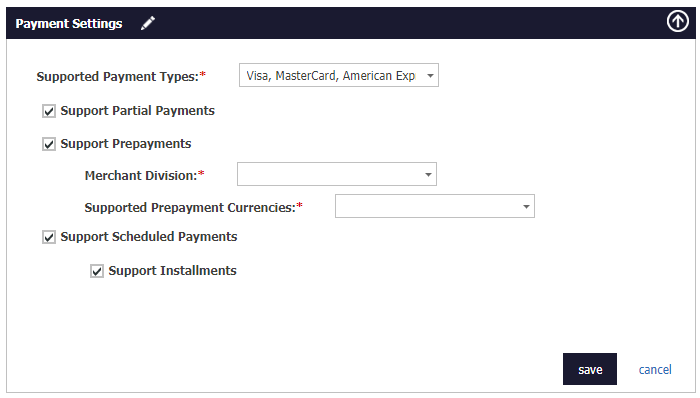Click the Payment Settings header title

69,24
